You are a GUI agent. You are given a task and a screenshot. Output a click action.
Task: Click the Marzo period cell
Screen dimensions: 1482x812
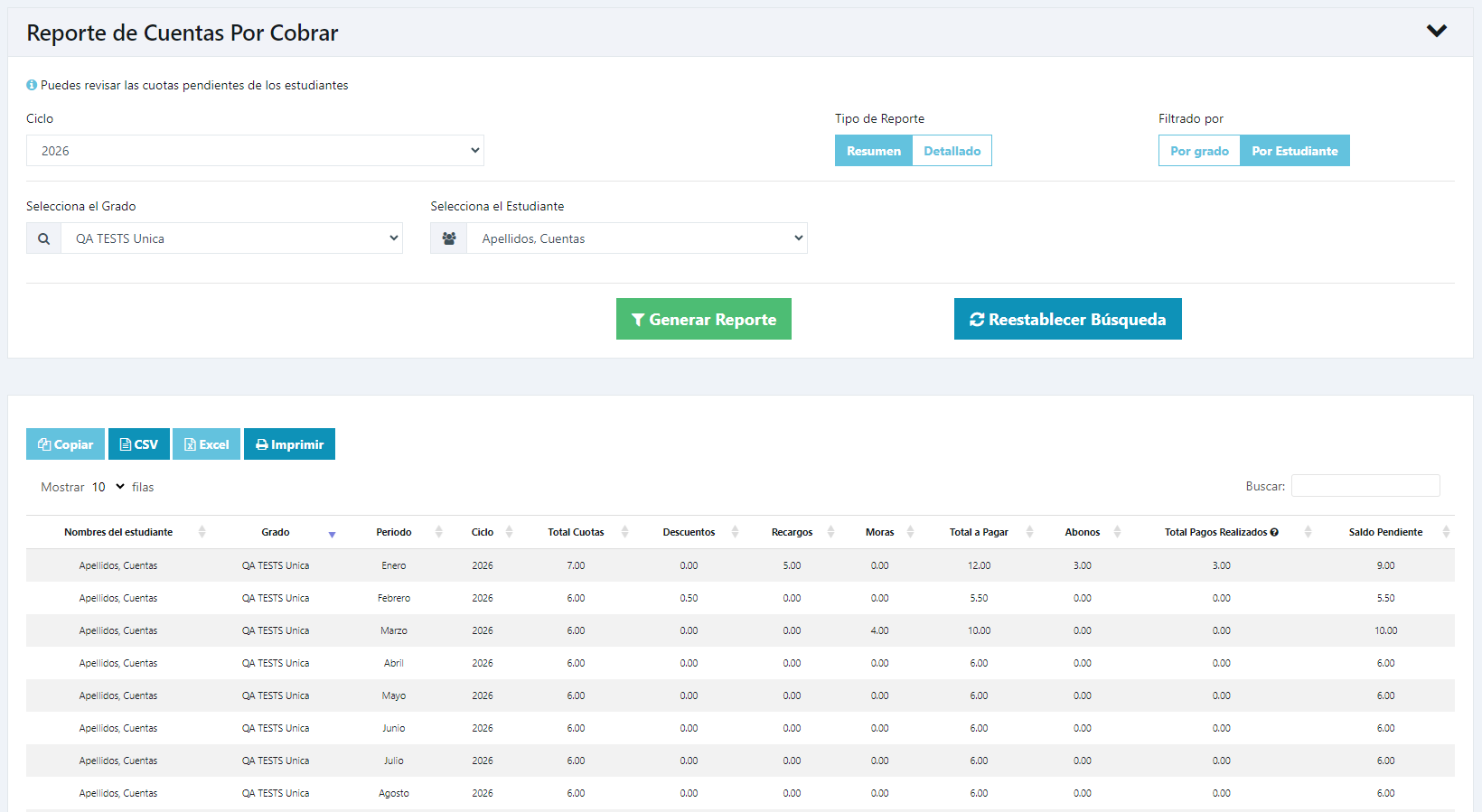[x=394, y=630]
